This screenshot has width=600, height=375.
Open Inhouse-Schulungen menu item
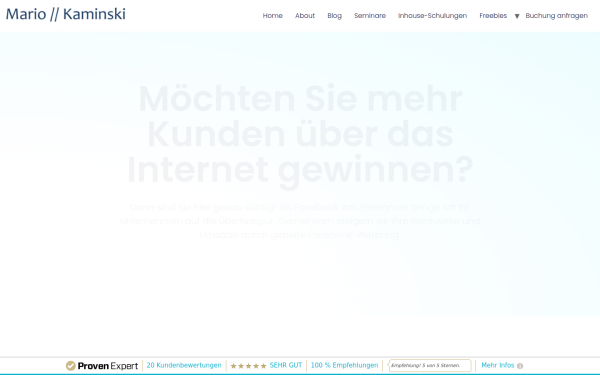tap(432, 16)
